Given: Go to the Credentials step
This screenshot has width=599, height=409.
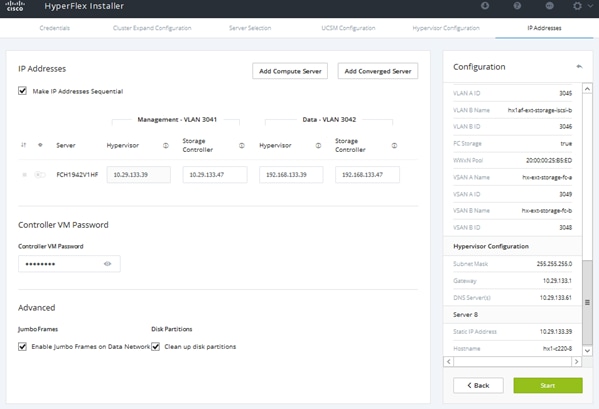Looking at the screenshot, I should 55,28.
